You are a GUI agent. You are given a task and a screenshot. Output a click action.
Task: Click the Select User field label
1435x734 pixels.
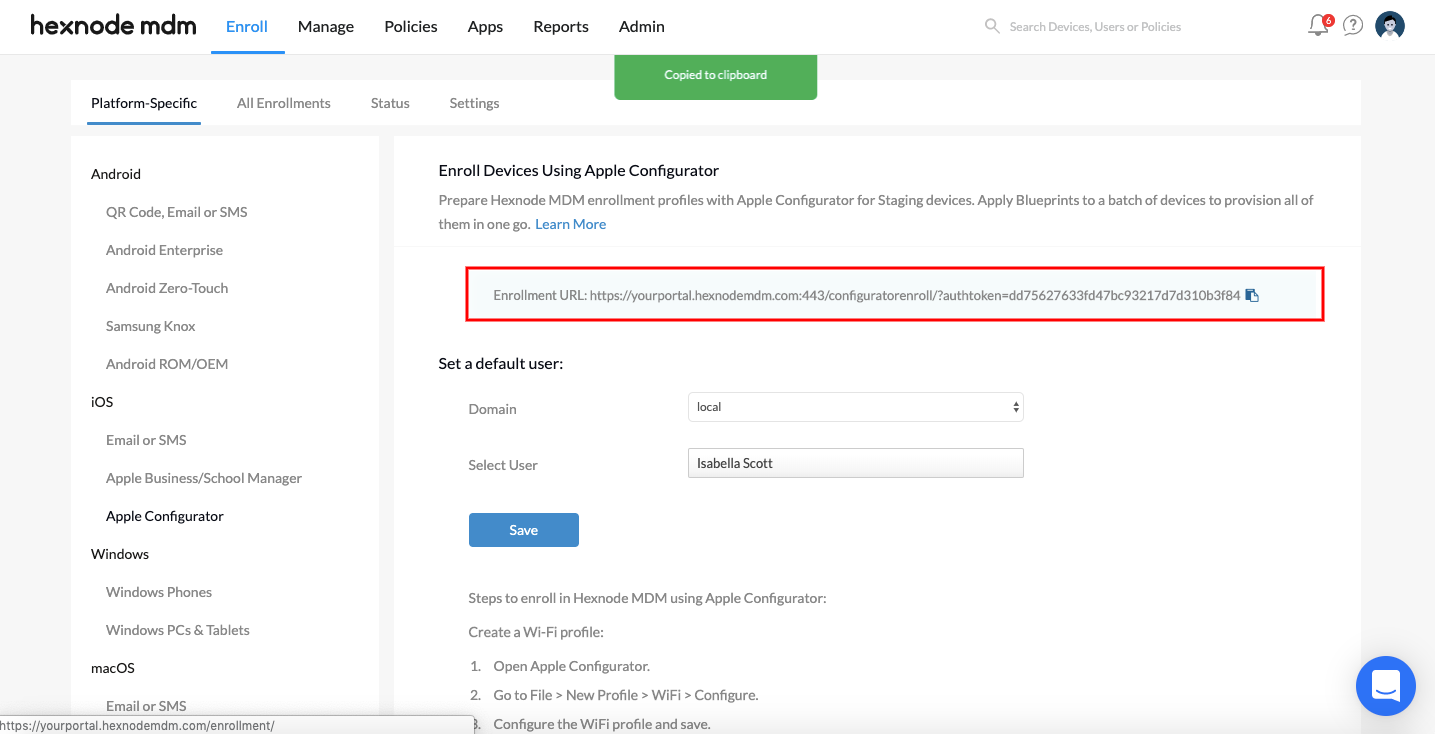coord(503,465)
